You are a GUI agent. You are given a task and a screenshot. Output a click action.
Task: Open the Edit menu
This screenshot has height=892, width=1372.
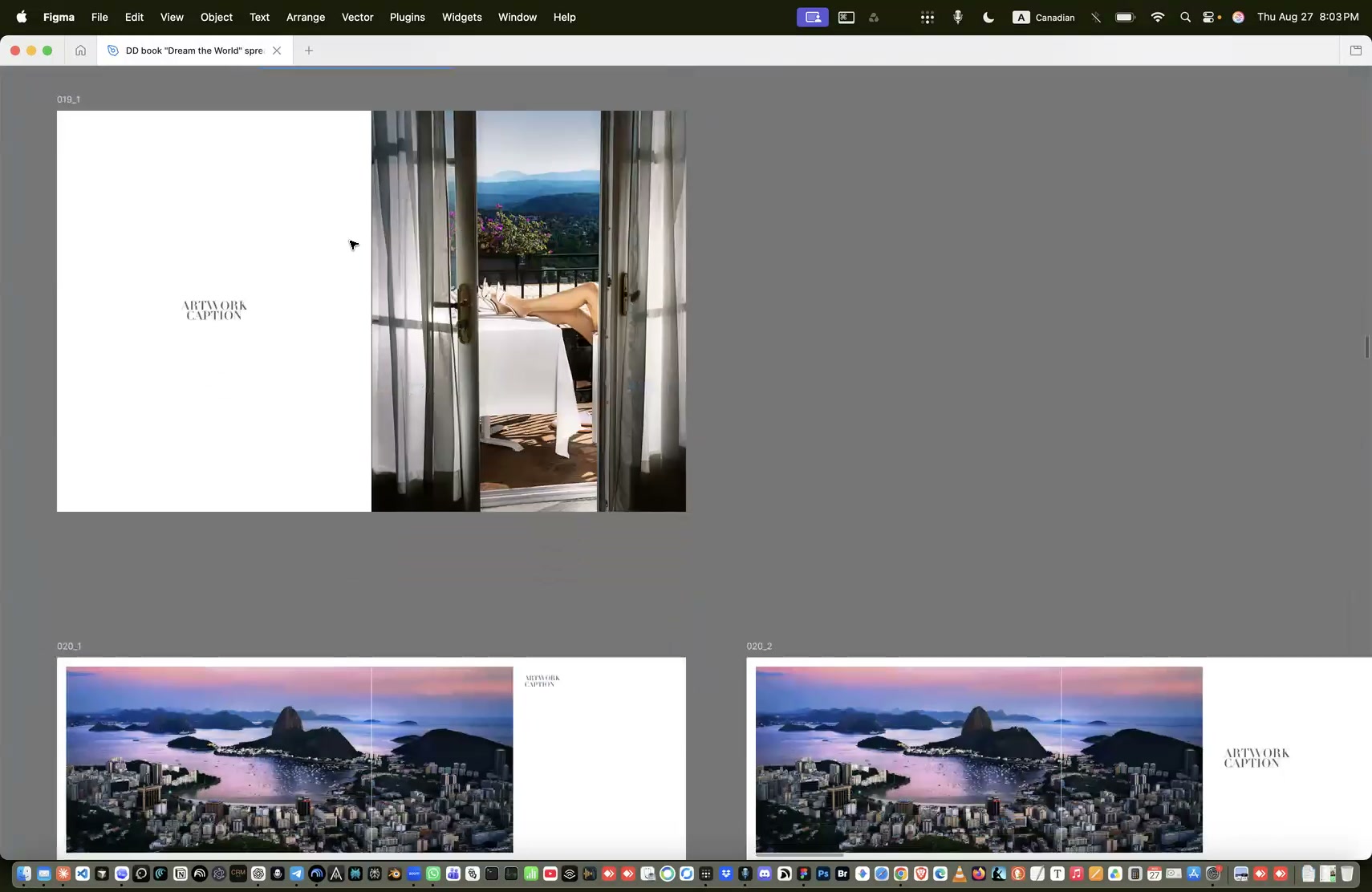pyautogui.click(x=134, y=17)
